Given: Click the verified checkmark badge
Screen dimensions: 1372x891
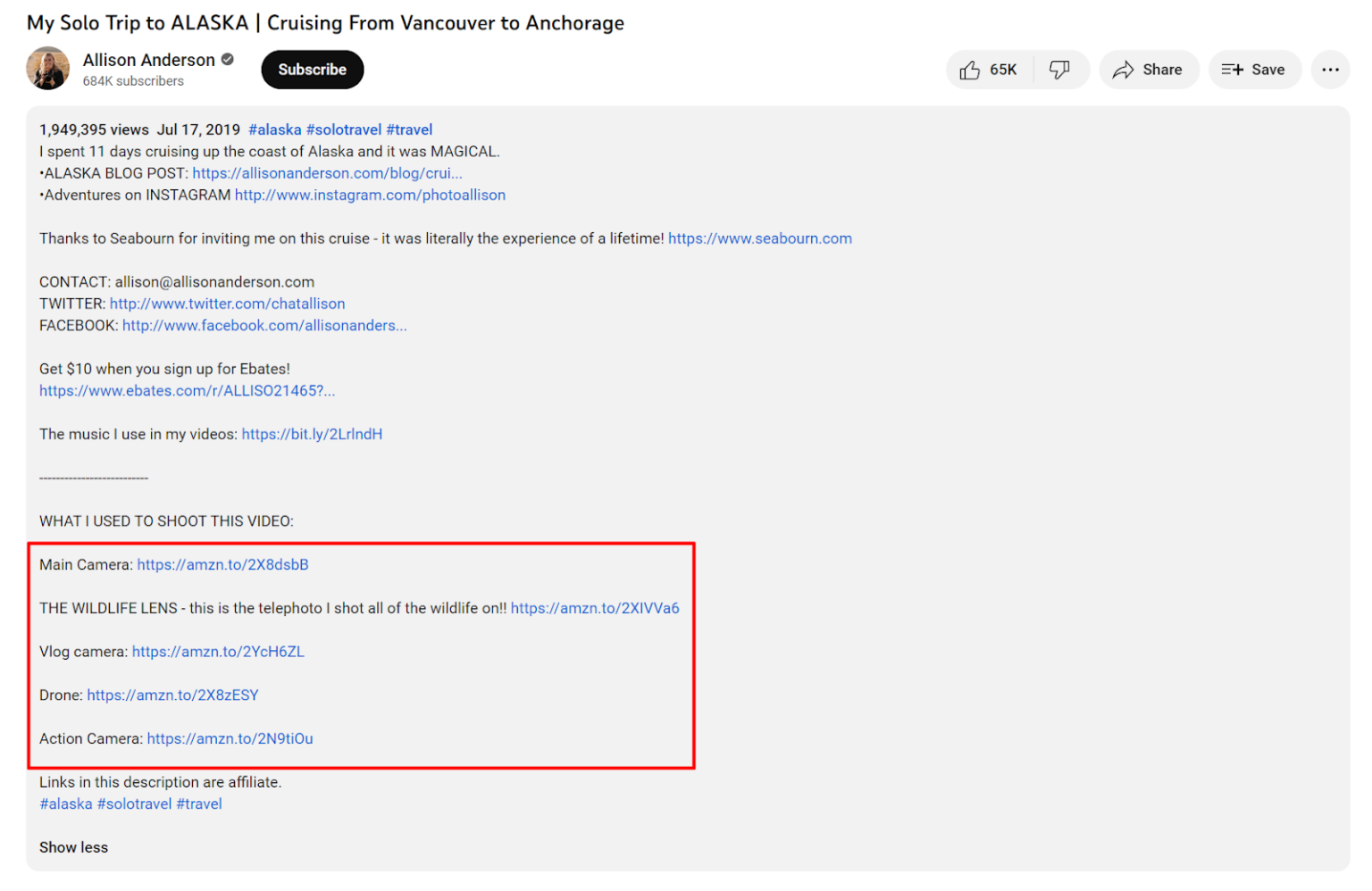Looking at the screenshot, I should (225, 60).
